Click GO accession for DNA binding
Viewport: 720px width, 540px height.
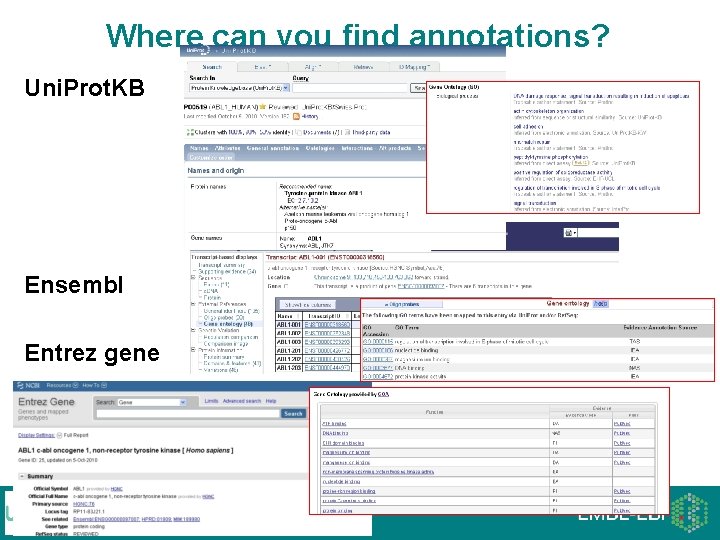click(x=378, y=368)
